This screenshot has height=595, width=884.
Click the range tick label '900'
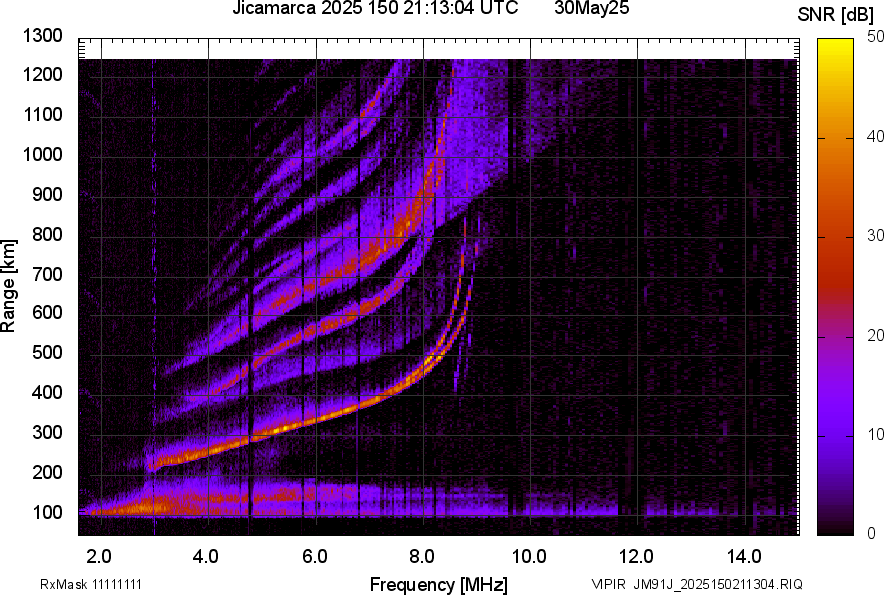47,194
